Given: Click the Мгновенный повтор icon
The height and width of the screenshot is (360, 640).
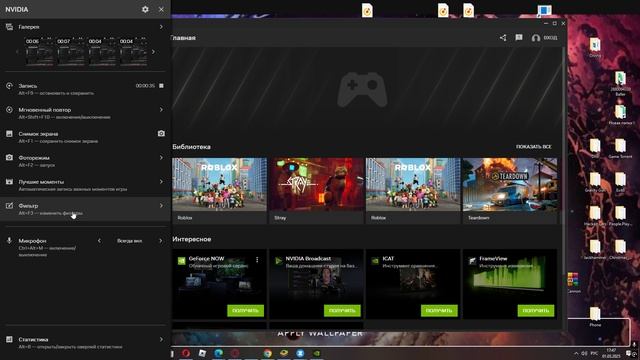Looking at the screenshot, I should (9, 110).
